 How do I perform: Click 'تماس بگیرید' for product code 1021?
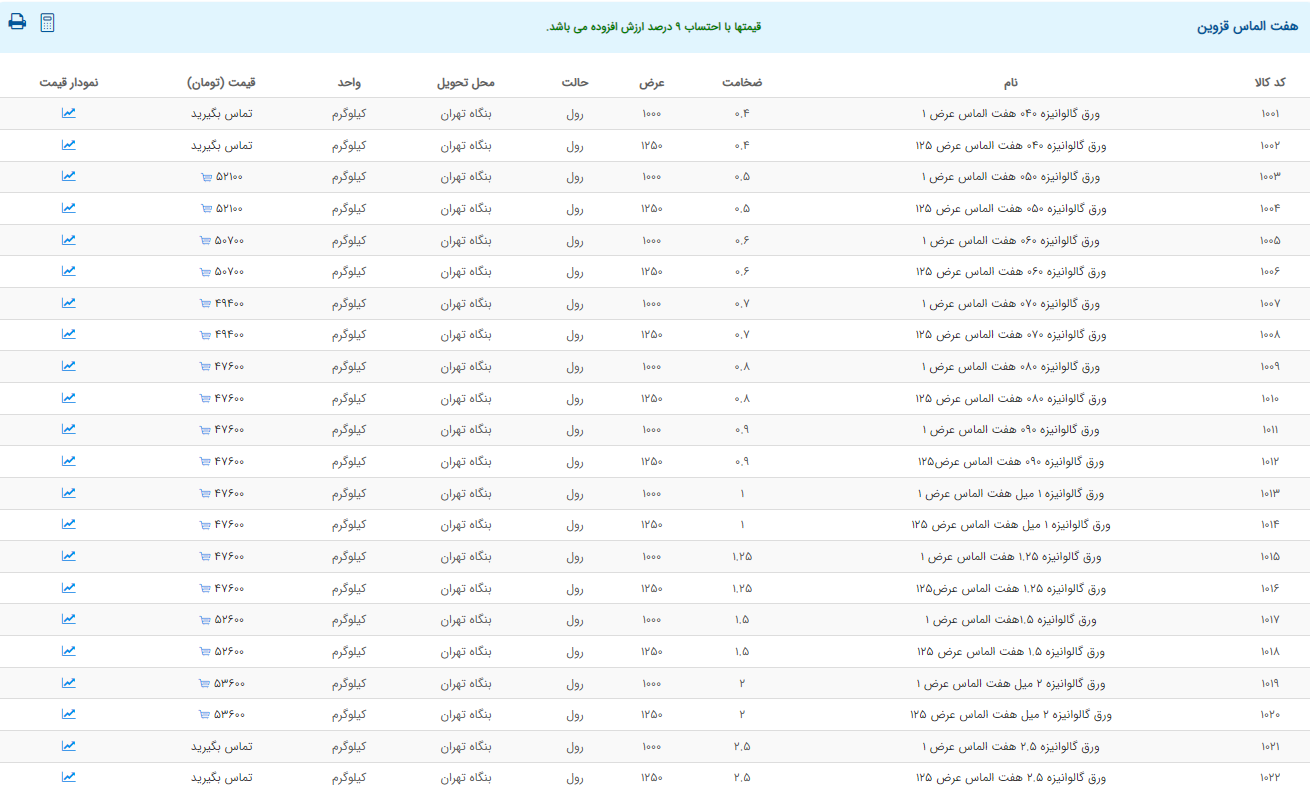click(221, 747)
